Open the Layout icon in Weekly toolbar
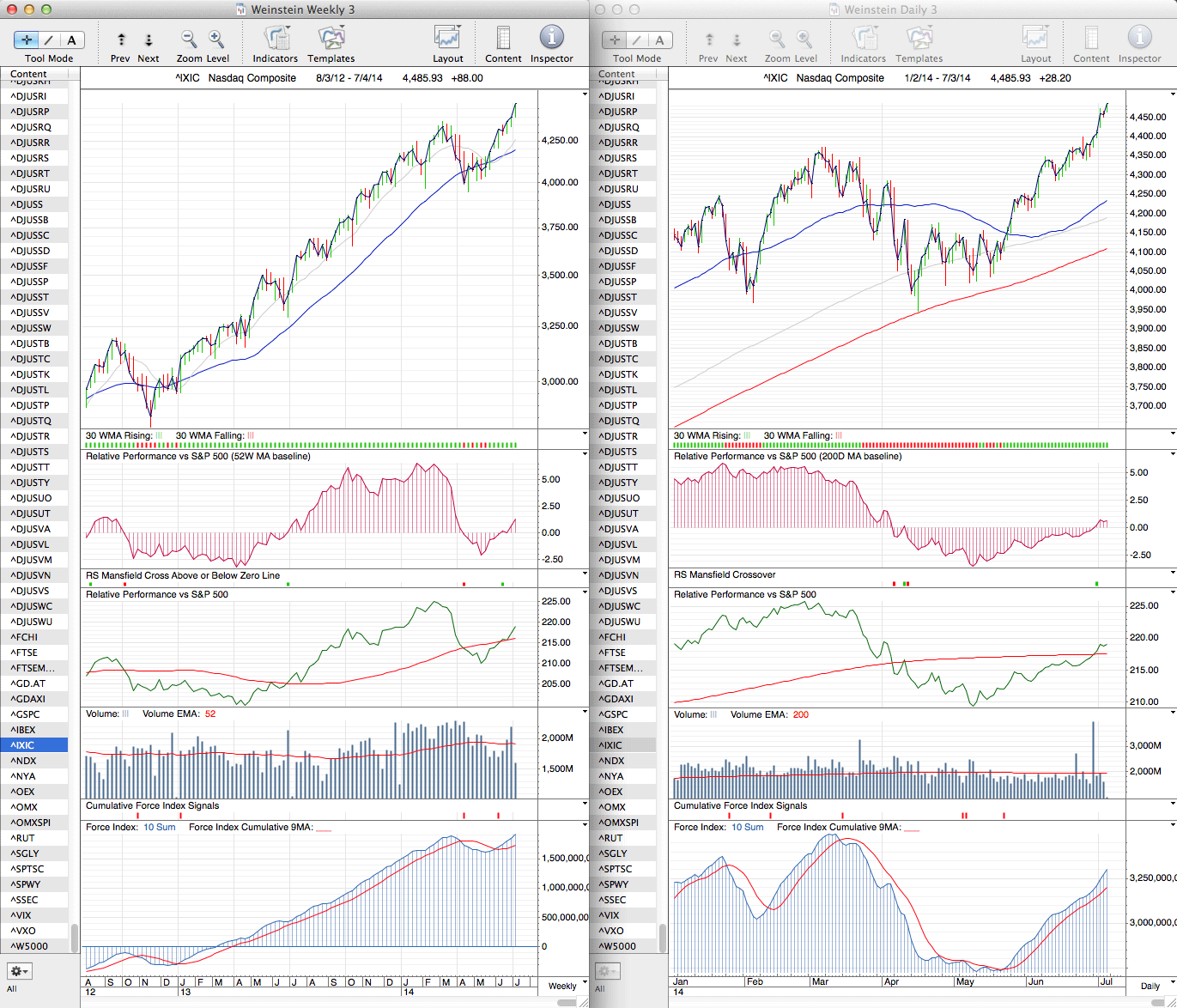The height and width of the screenshot is (1008, 1177). click(447, 39)
